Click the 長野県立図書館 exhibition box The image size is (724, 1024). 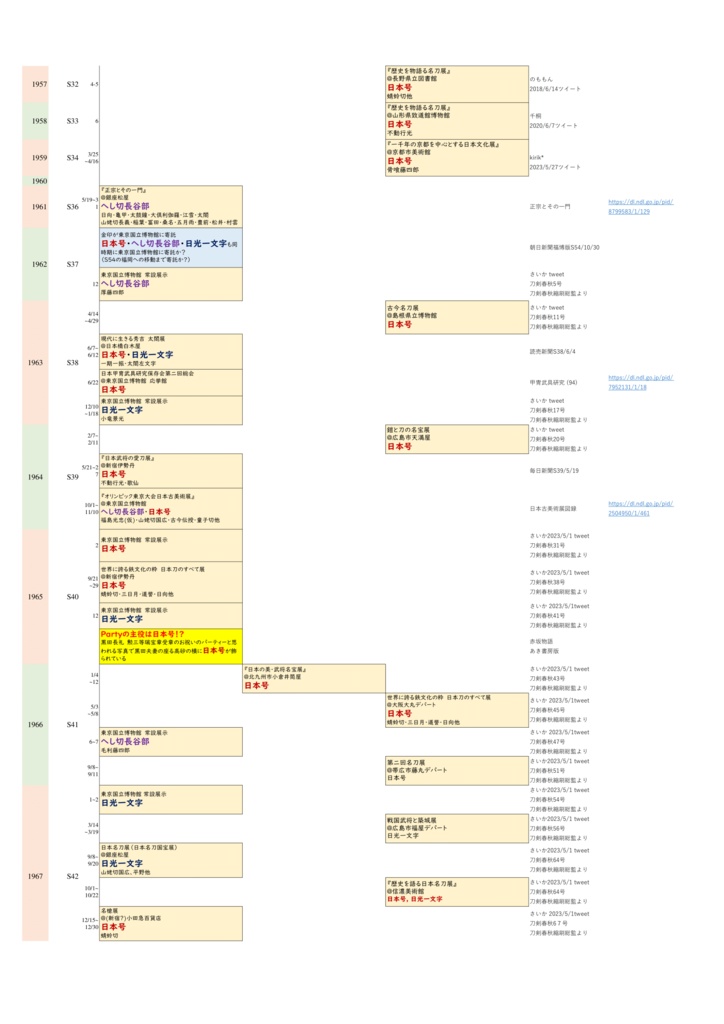pos(457,84)
